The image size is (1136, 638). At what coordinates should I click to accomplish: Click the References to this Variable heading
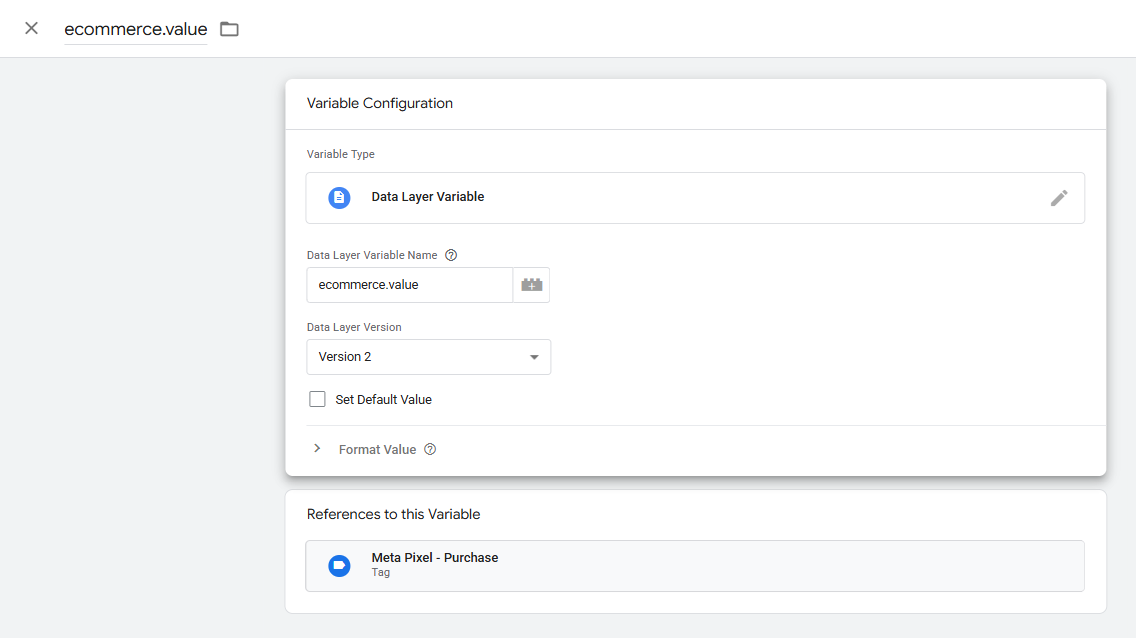(394, 514)
